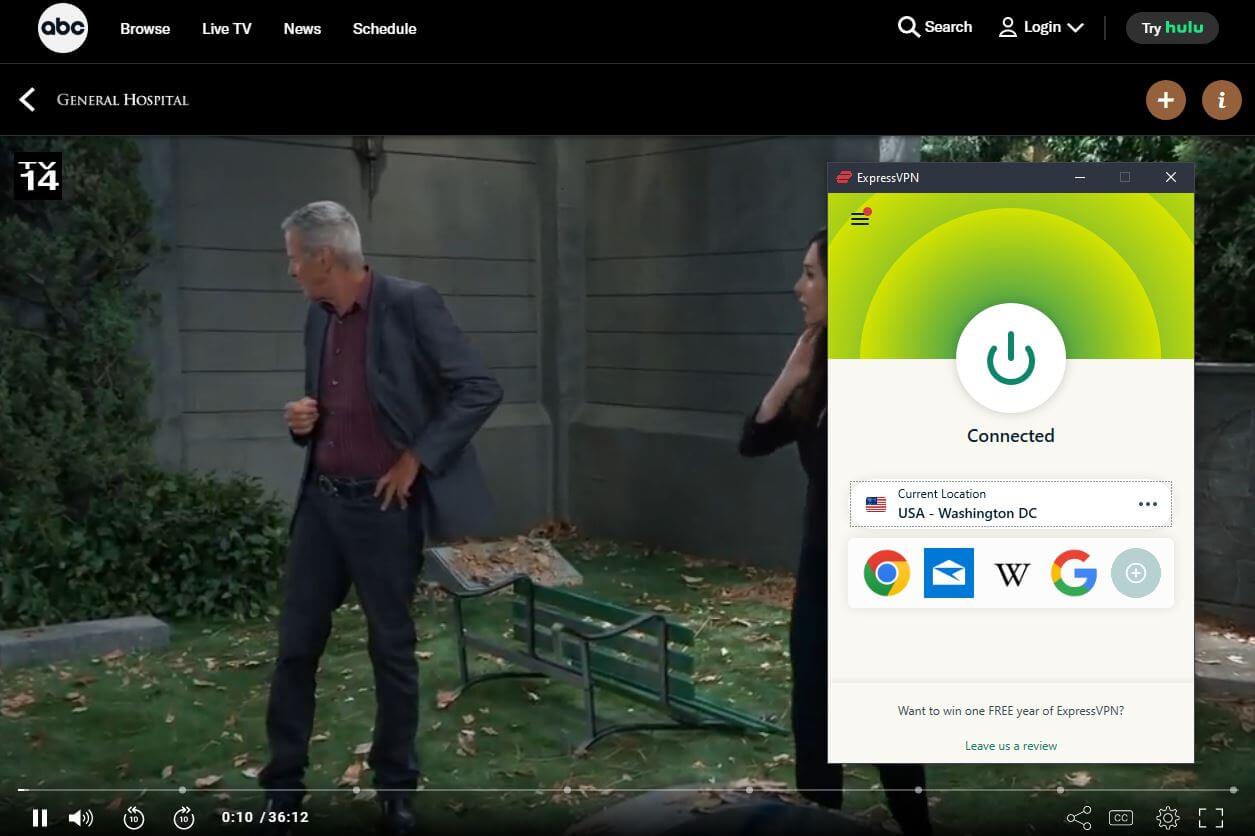Add General Hospital to My List
This screenshot has height=836, width=1255.
coord(1165,99)
